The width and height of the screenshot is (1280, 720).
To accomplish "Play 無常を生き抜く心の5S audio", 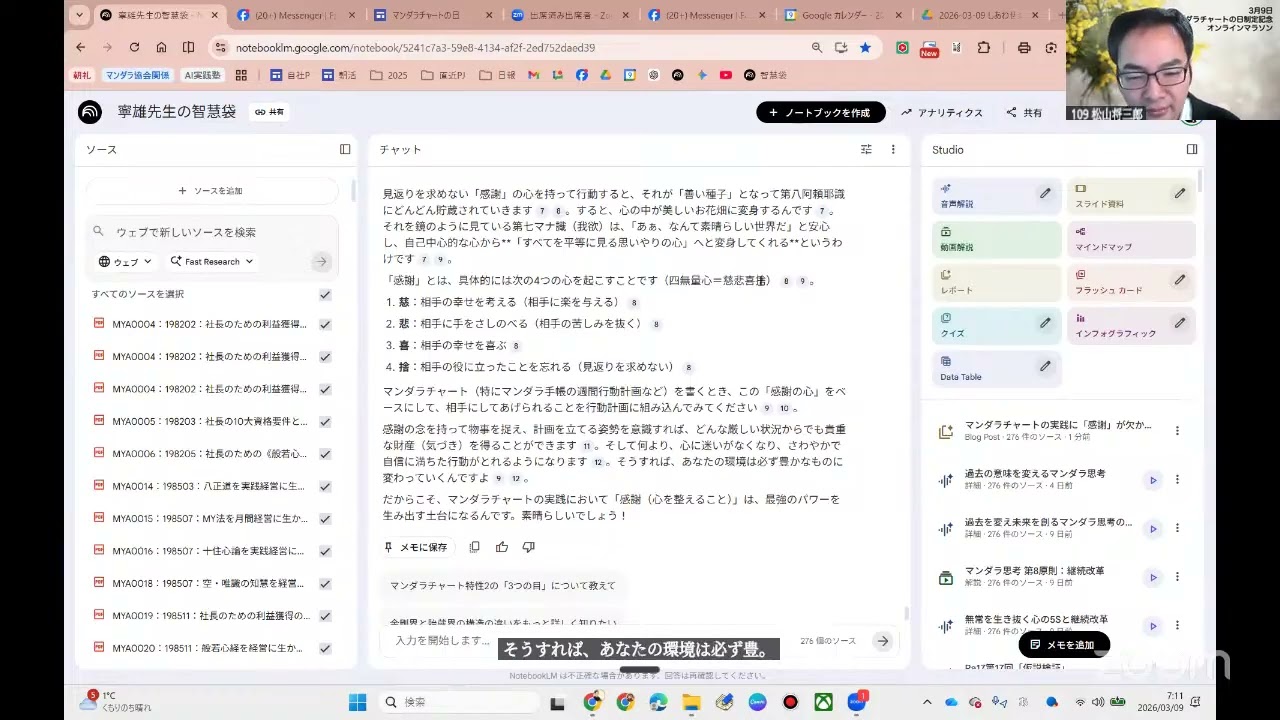I will 1153,626.
